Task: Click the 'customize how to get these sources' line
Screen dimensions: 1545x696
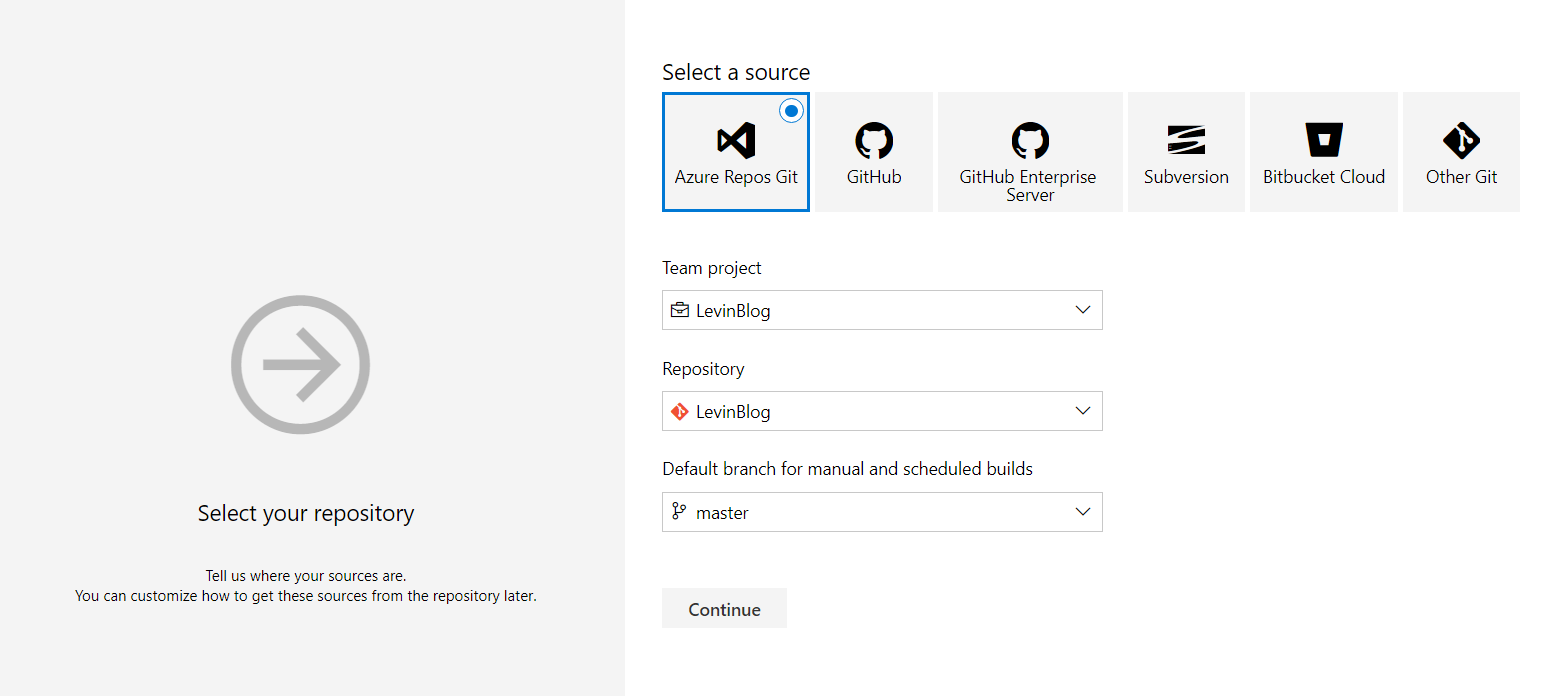Action: coord(306,596)
